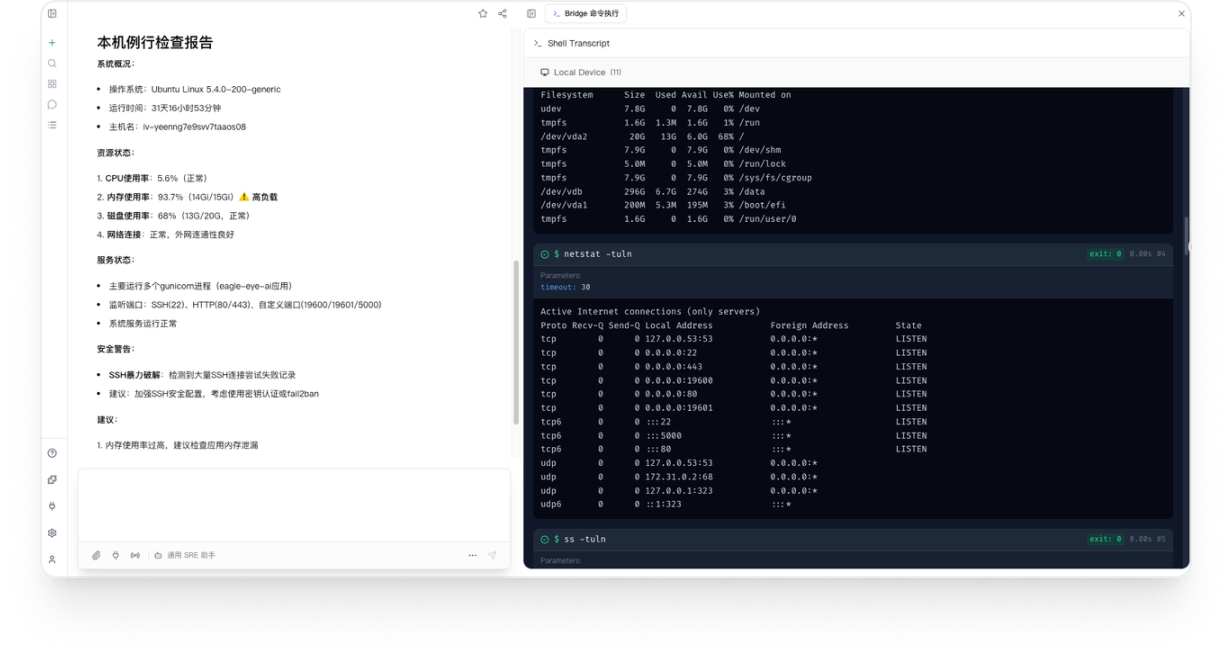Open settings gear in left sidebar
This screenshot has height=658, width=1232.
[x=52, y=533]
